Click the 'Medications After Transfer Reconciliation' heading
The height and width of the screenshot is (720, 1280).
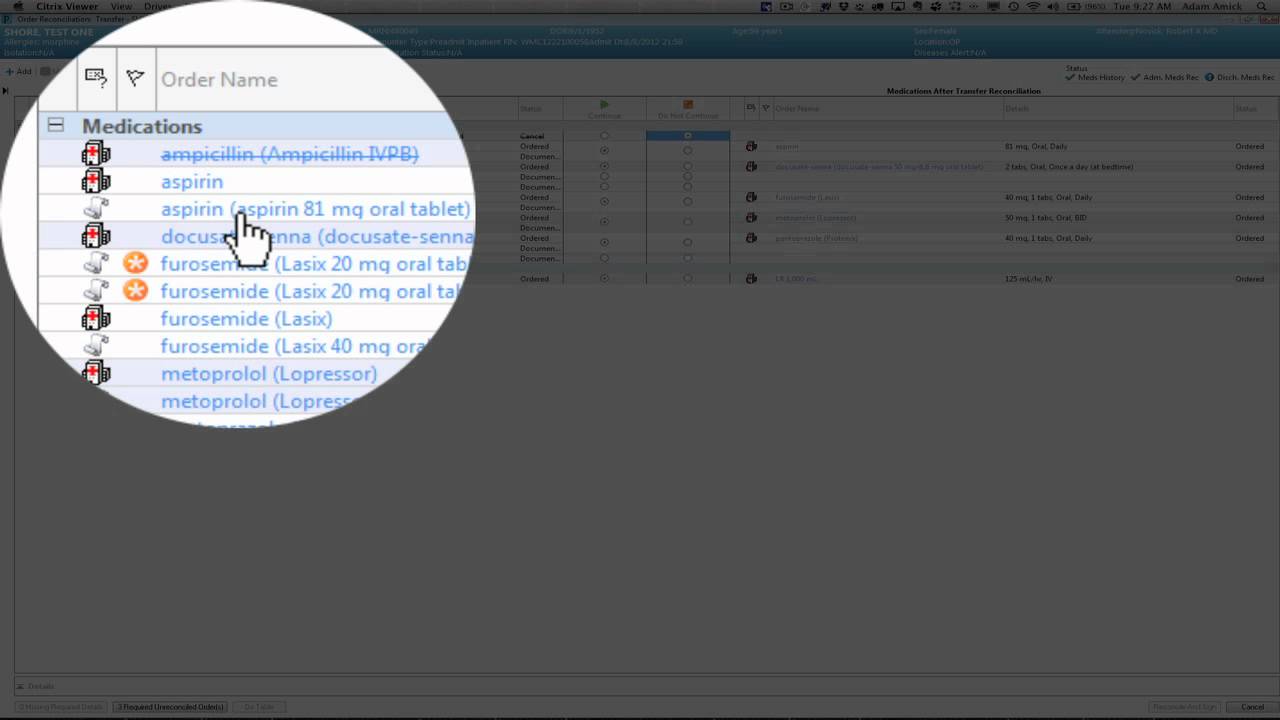[963, 91]
